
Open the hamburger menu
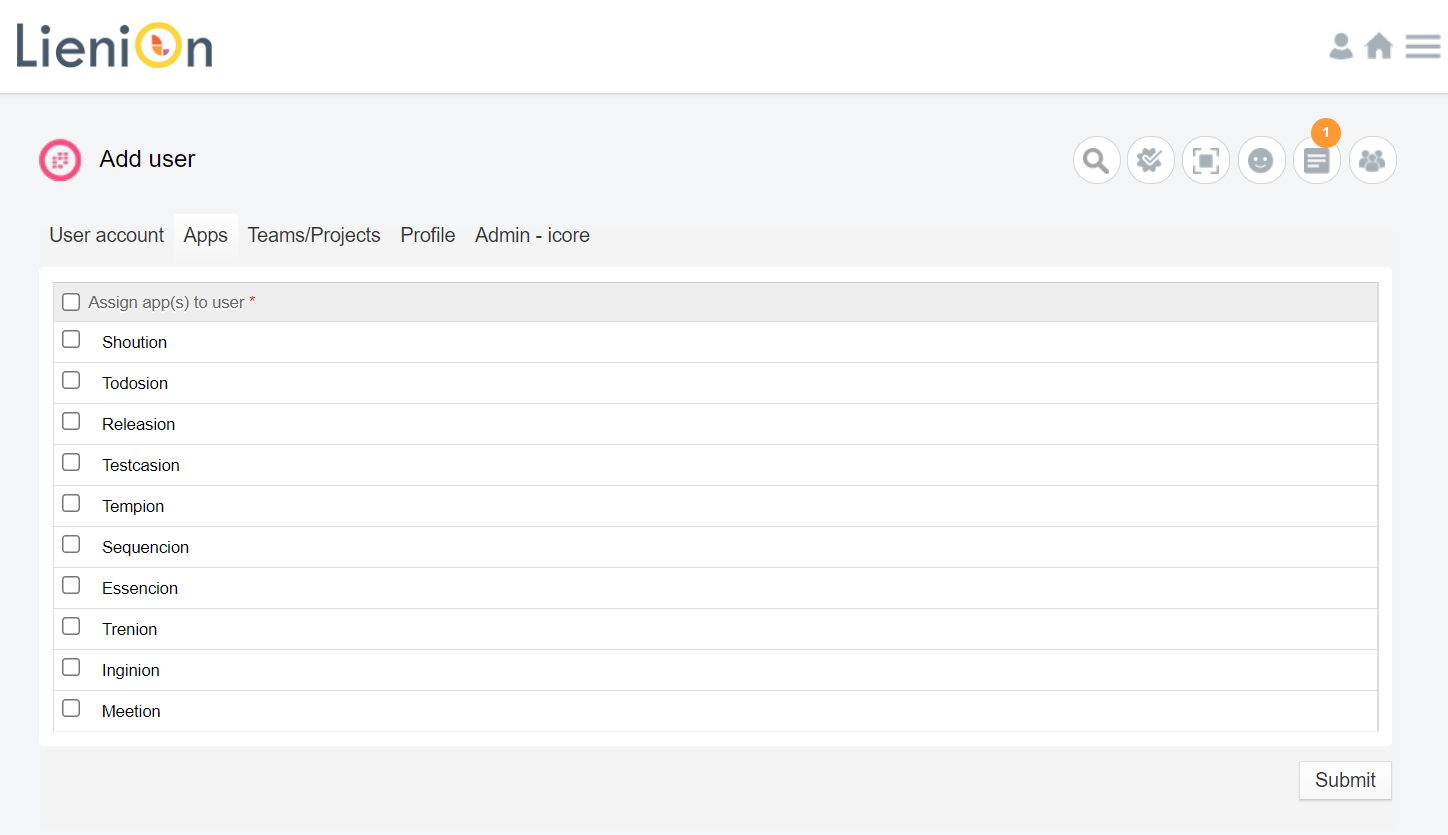(x=1422, y=46)
